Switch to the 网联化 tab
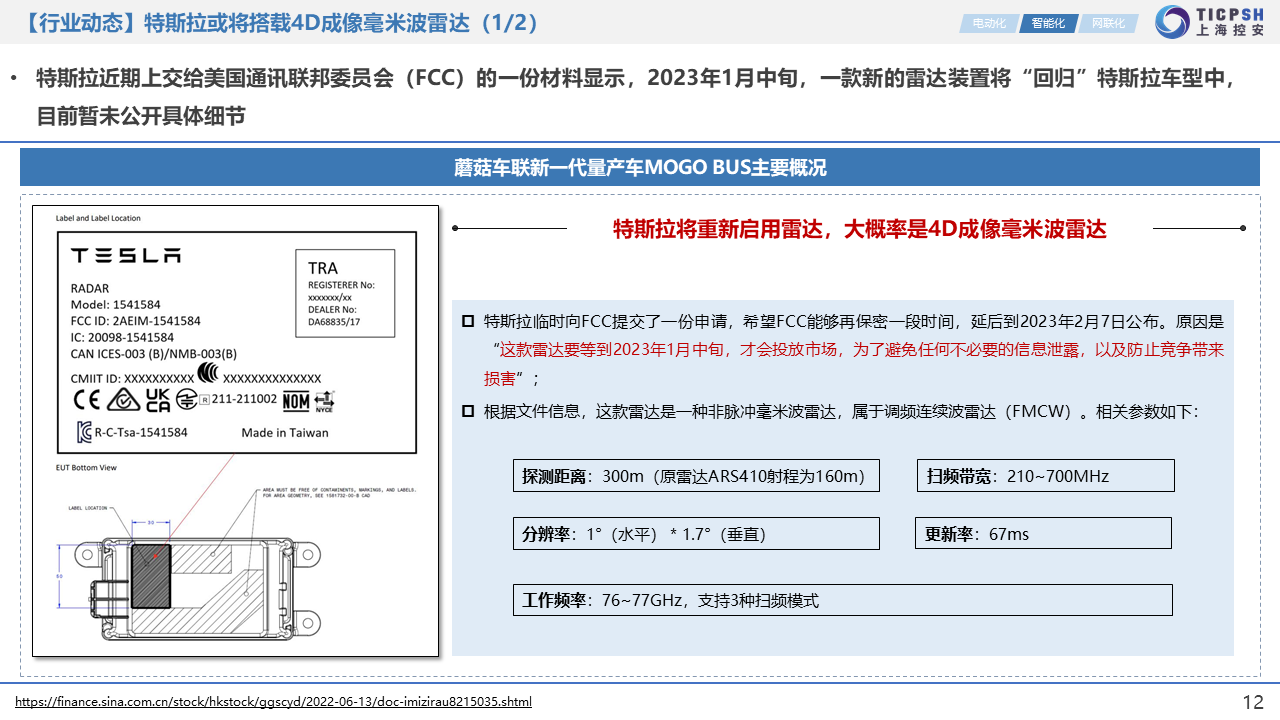1280x720 pixels. point(1107,23)
